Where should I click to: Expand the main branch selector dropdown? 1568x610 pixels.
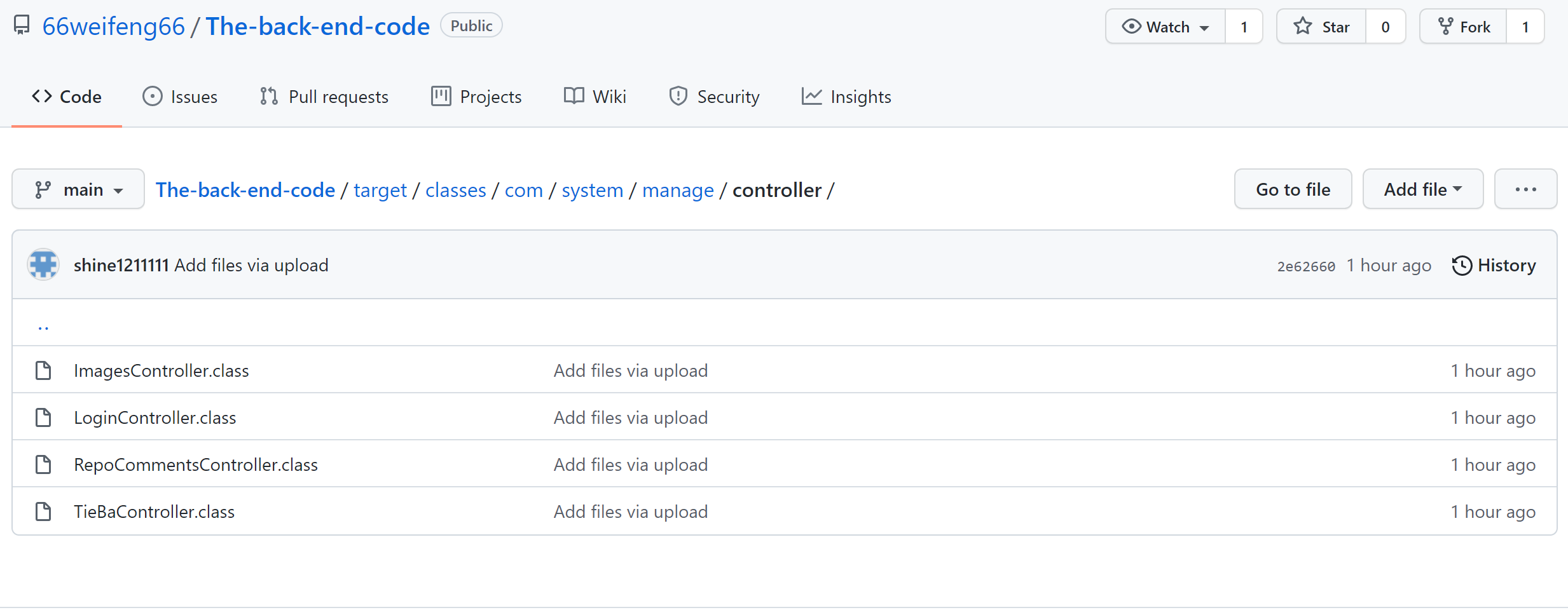coord(78,189)
